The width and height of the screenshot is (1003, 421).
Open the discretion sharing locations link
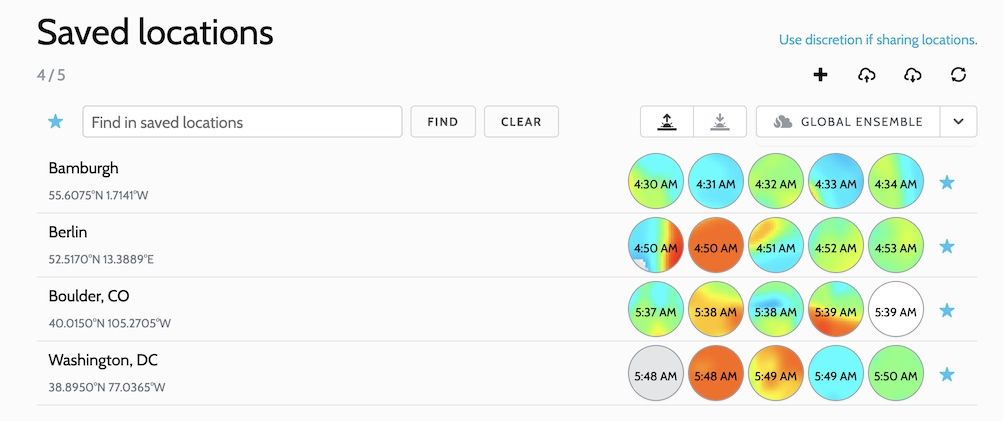(878, 40)
